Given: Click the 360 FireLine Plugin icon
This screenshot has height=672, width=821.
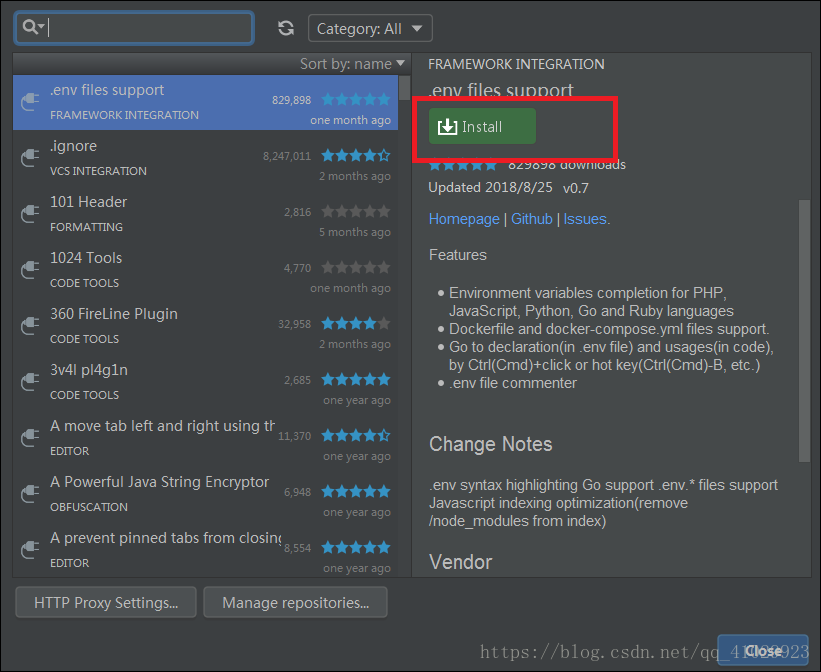Looking at the screenshot, I should (30, 325).
